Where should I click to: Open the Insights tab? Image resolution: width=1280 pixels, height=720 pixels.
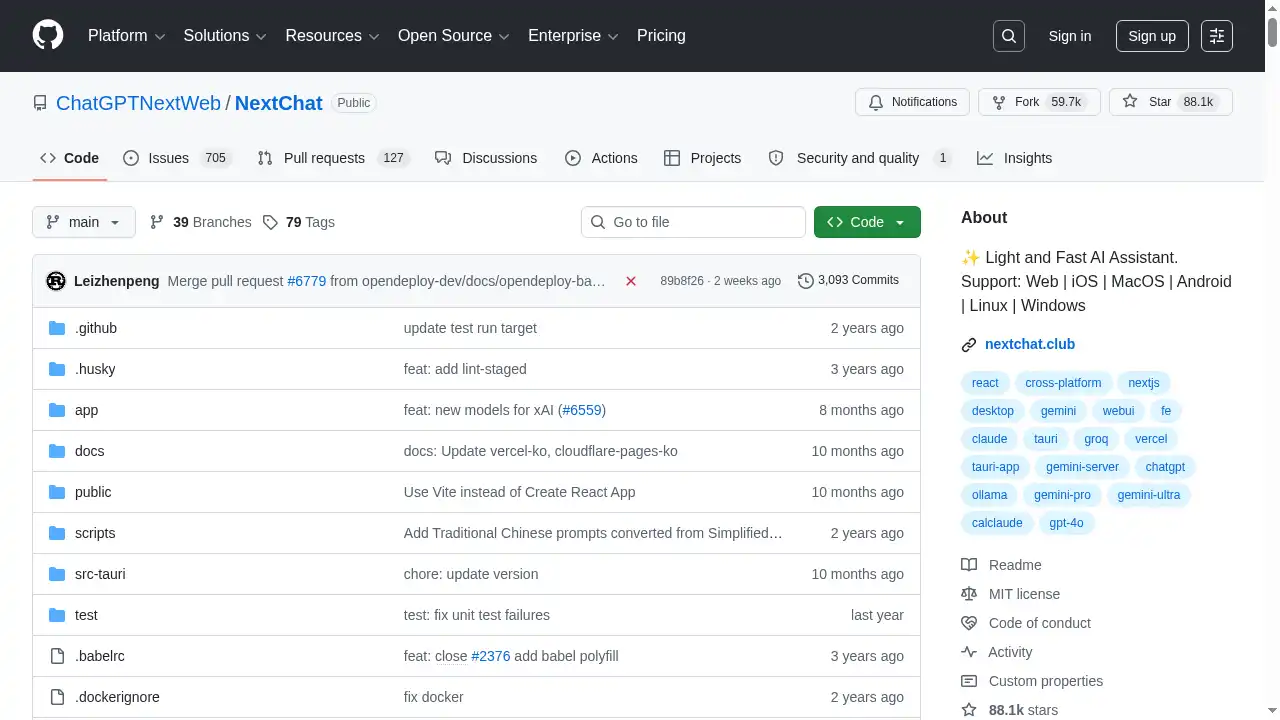(x=1014, y=158)
